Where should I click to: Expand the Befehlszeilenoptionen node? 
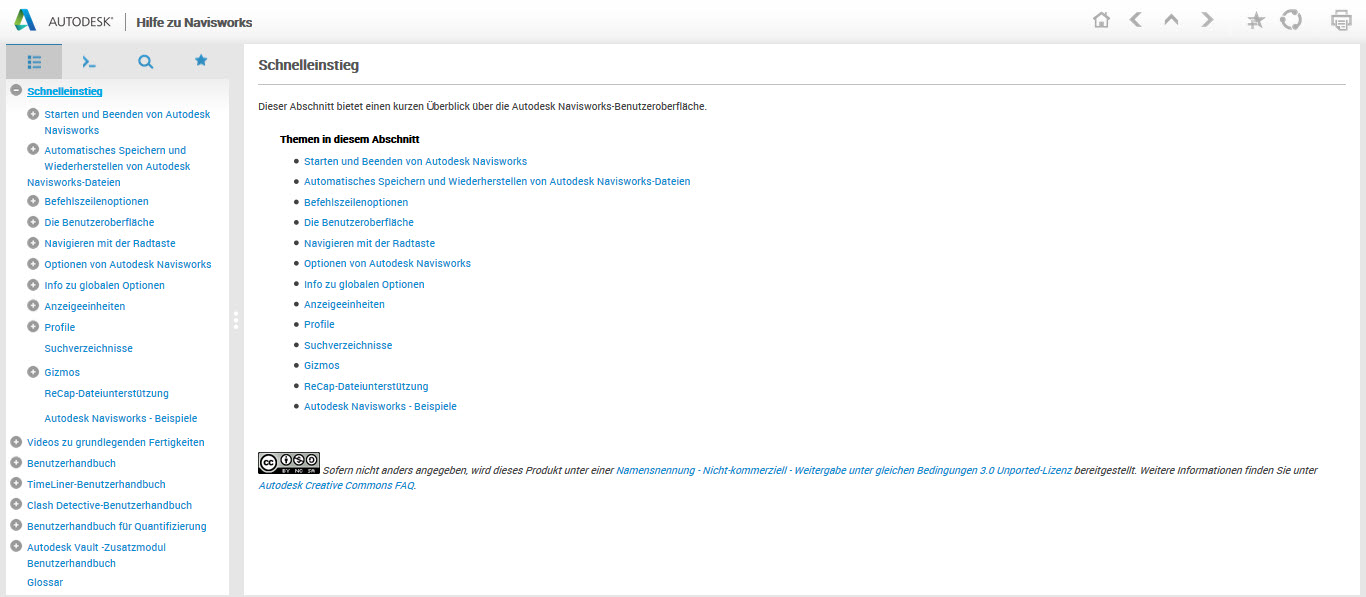[33, 201]
